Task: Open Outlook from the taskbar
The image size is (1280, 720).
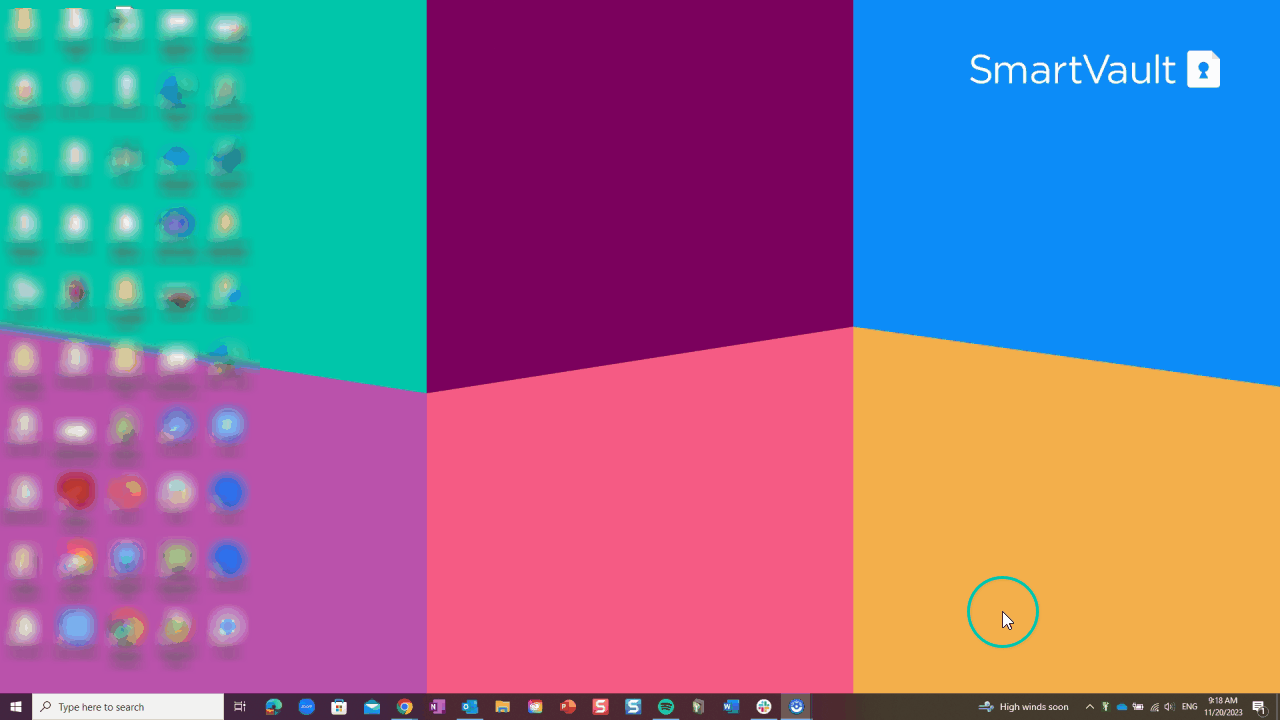Action: (x=470, y=707)
